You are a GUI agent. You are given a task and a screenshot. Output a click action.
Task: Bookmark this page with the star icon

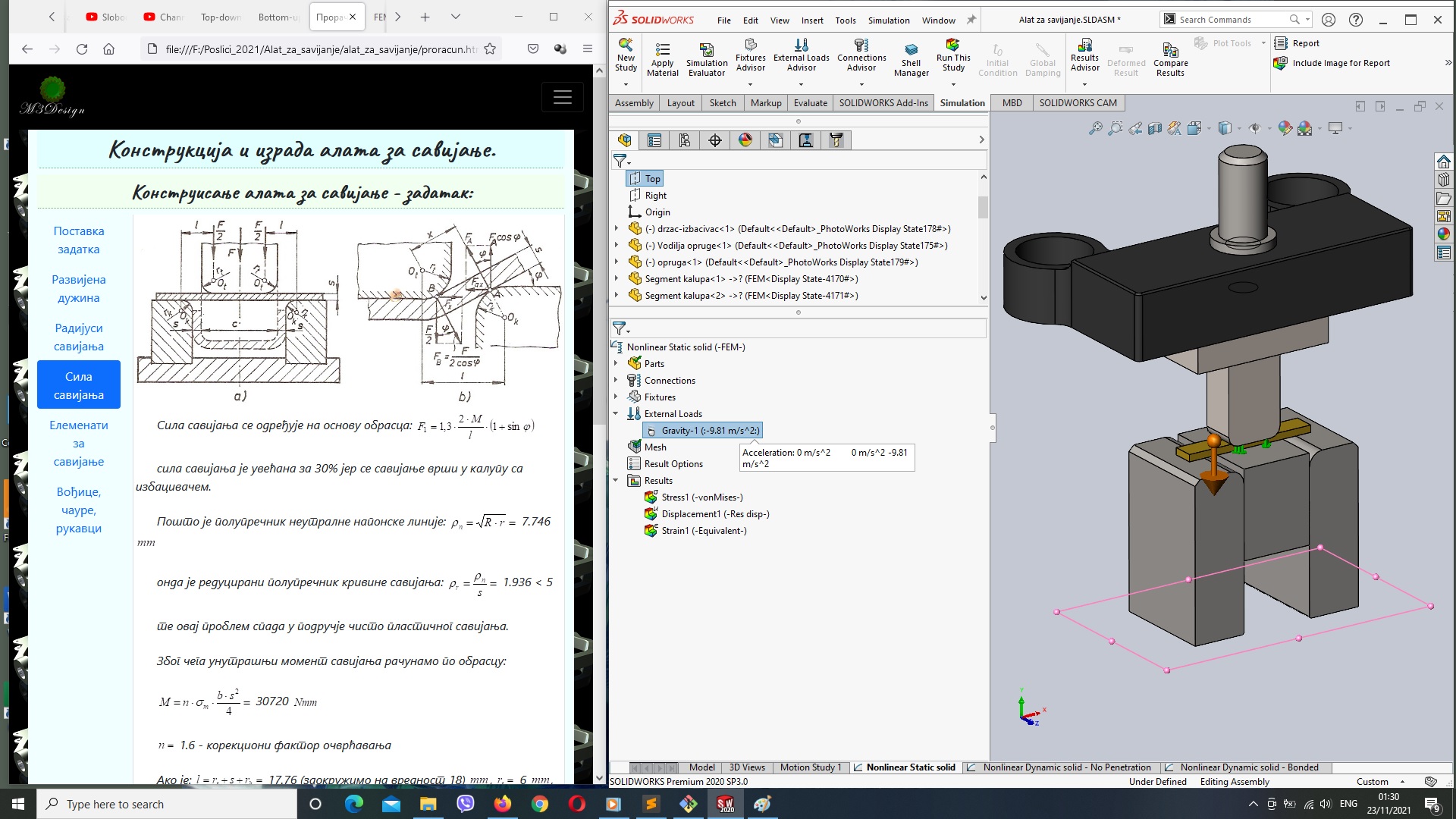(x=490, y=49)
